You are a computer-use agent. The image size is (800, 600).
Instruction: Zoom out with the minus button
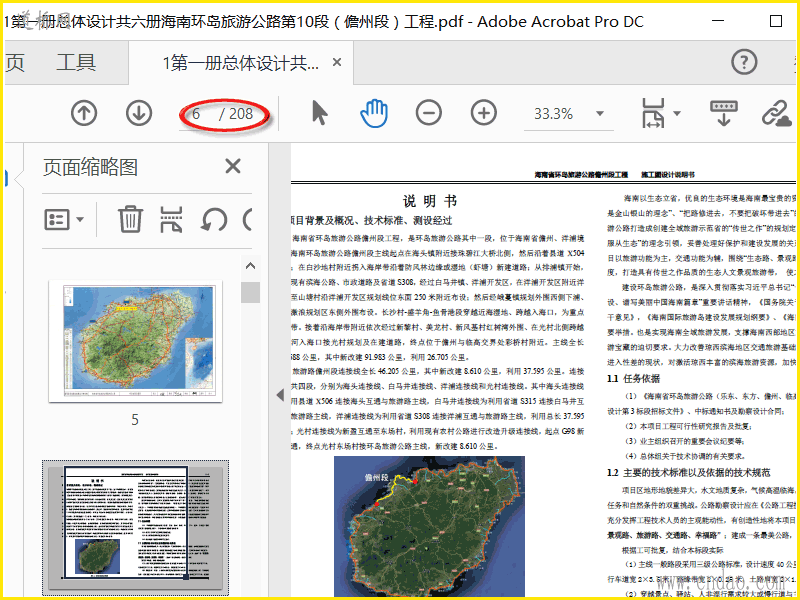(x=429, y=113)
